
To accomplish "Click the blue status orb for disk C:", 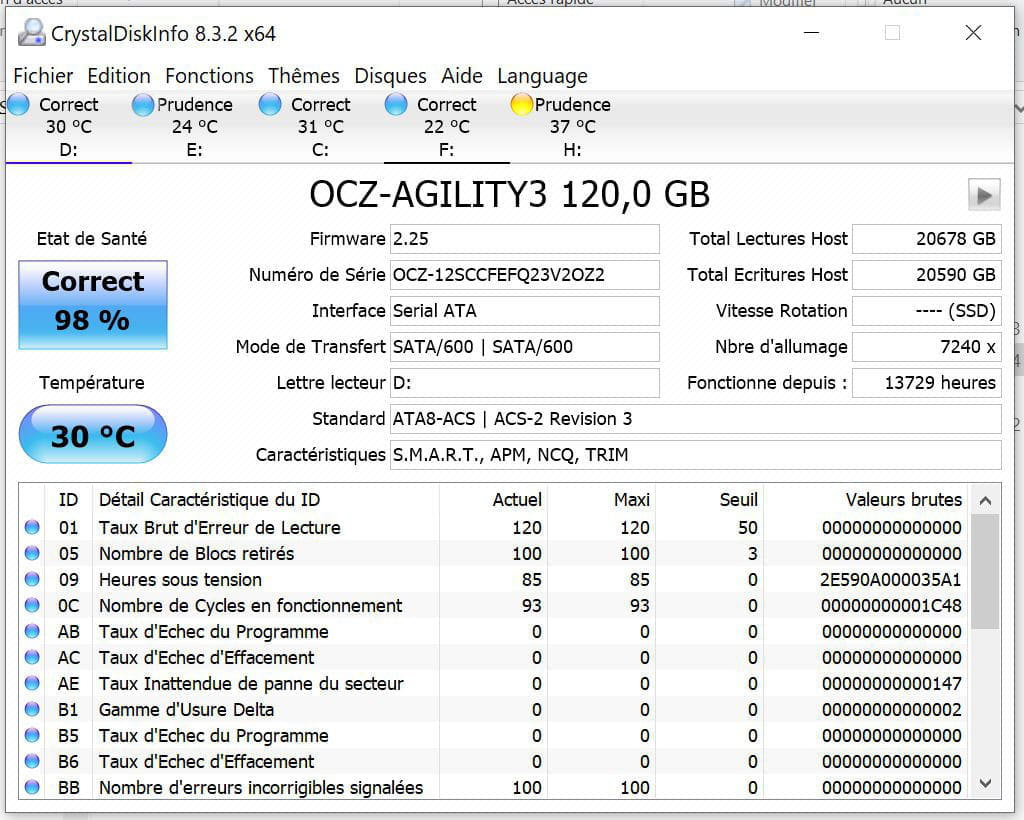I will tap(270, 104).
